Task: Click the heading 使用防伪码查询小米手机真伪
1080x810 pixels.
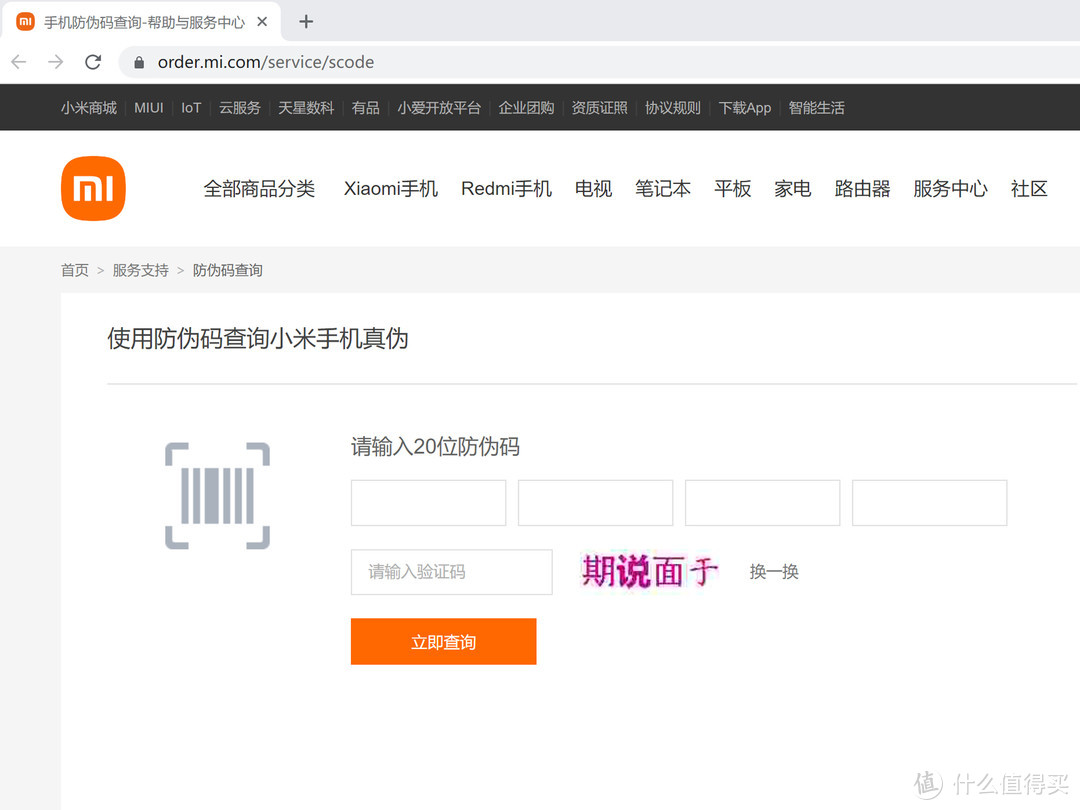Action: [258, 339]
